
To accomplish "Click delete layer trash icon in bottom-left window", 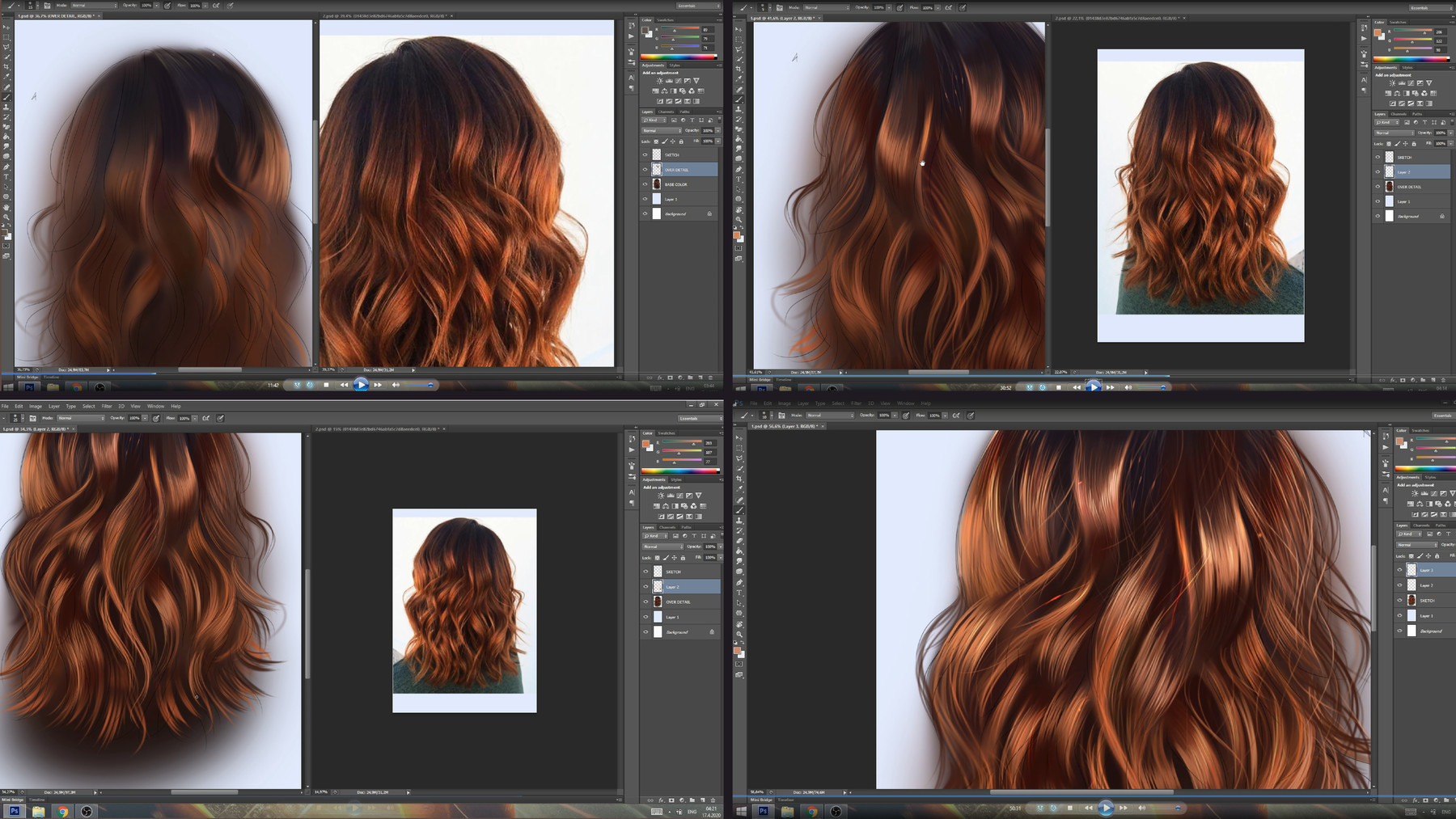I will coord(713,800).
